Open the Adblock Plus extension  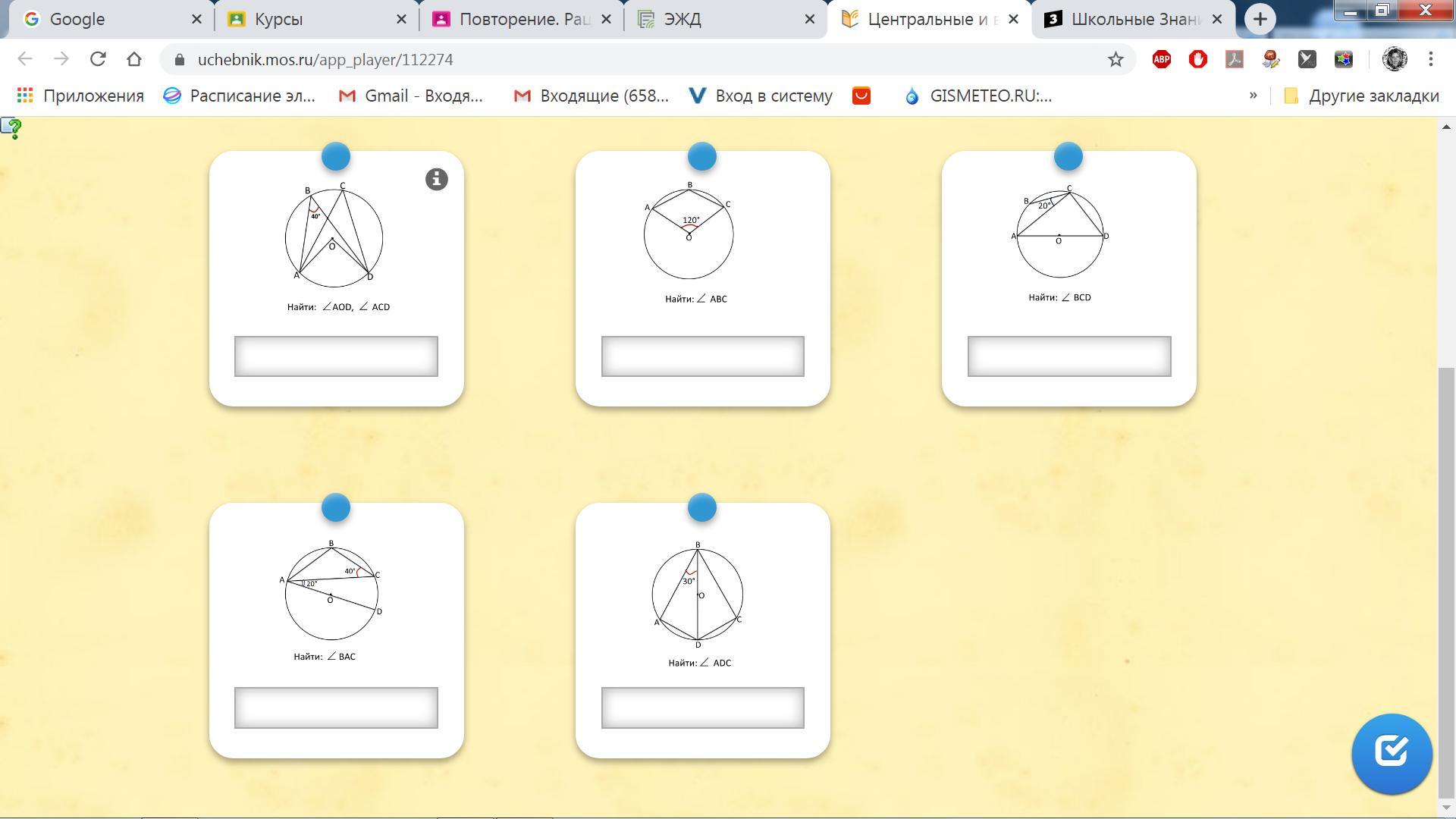(1161, 59)
